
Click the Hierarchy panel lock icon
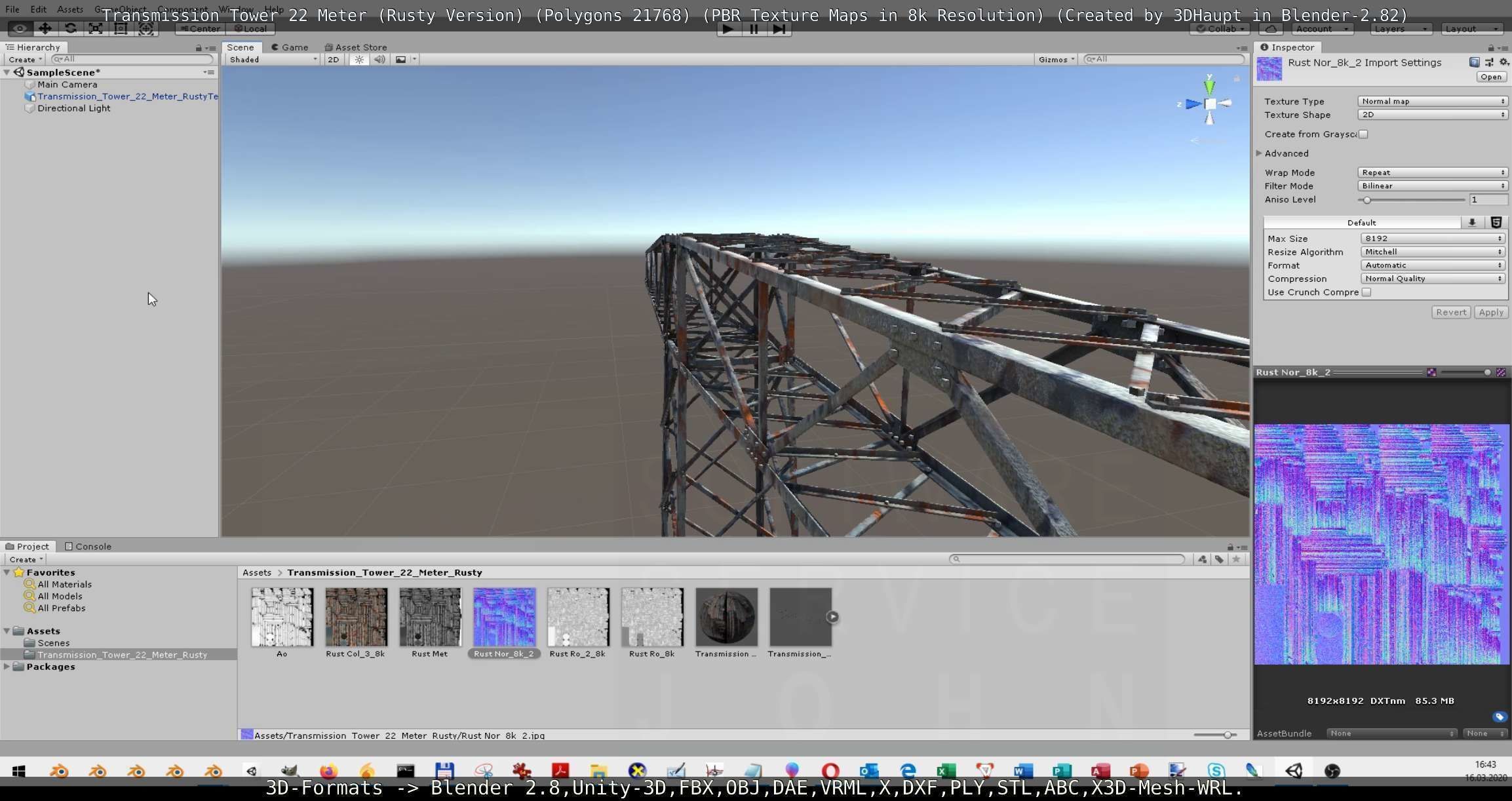pos(199,48)
